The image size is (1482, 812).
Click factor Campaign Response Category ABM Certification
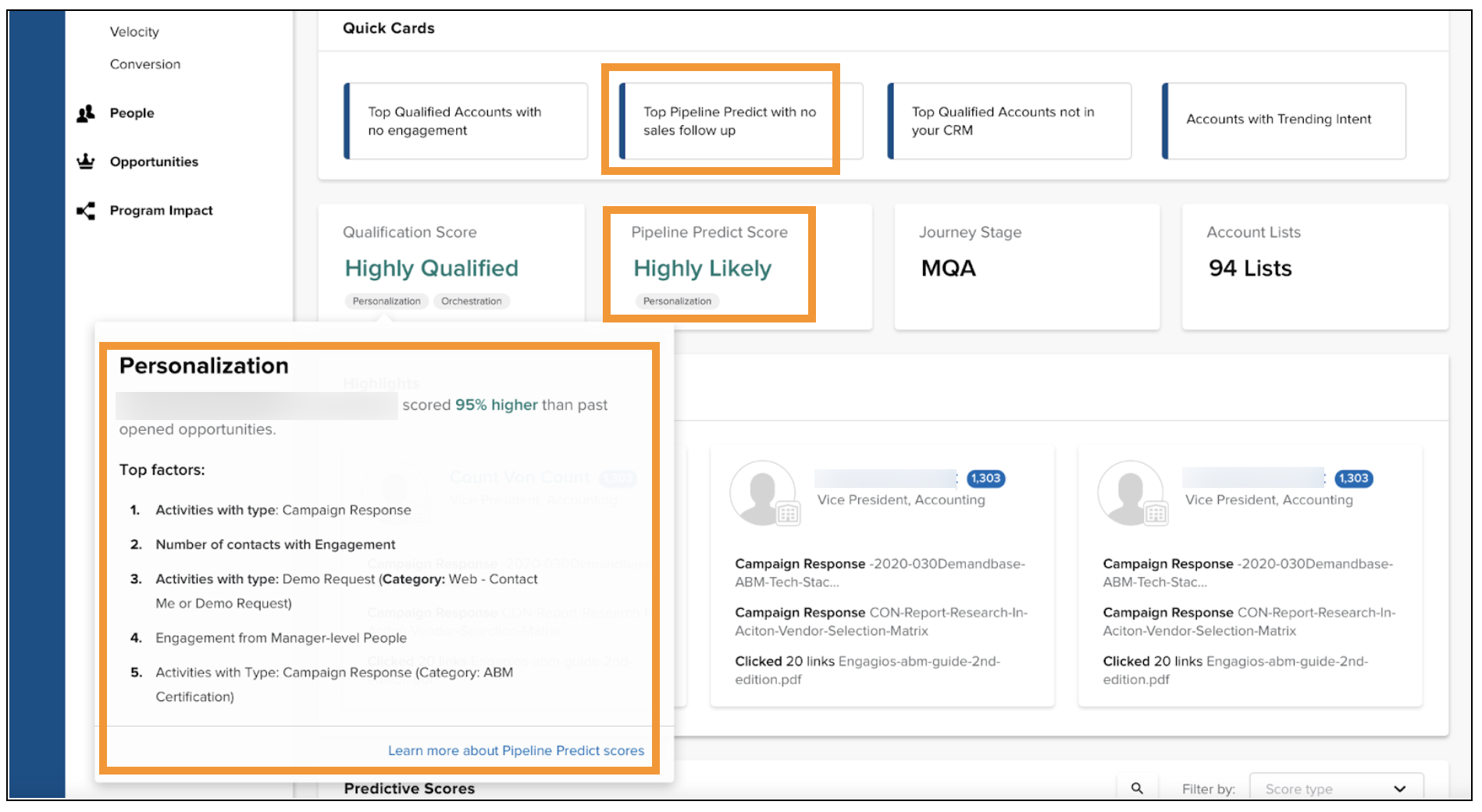coord(334,685)
